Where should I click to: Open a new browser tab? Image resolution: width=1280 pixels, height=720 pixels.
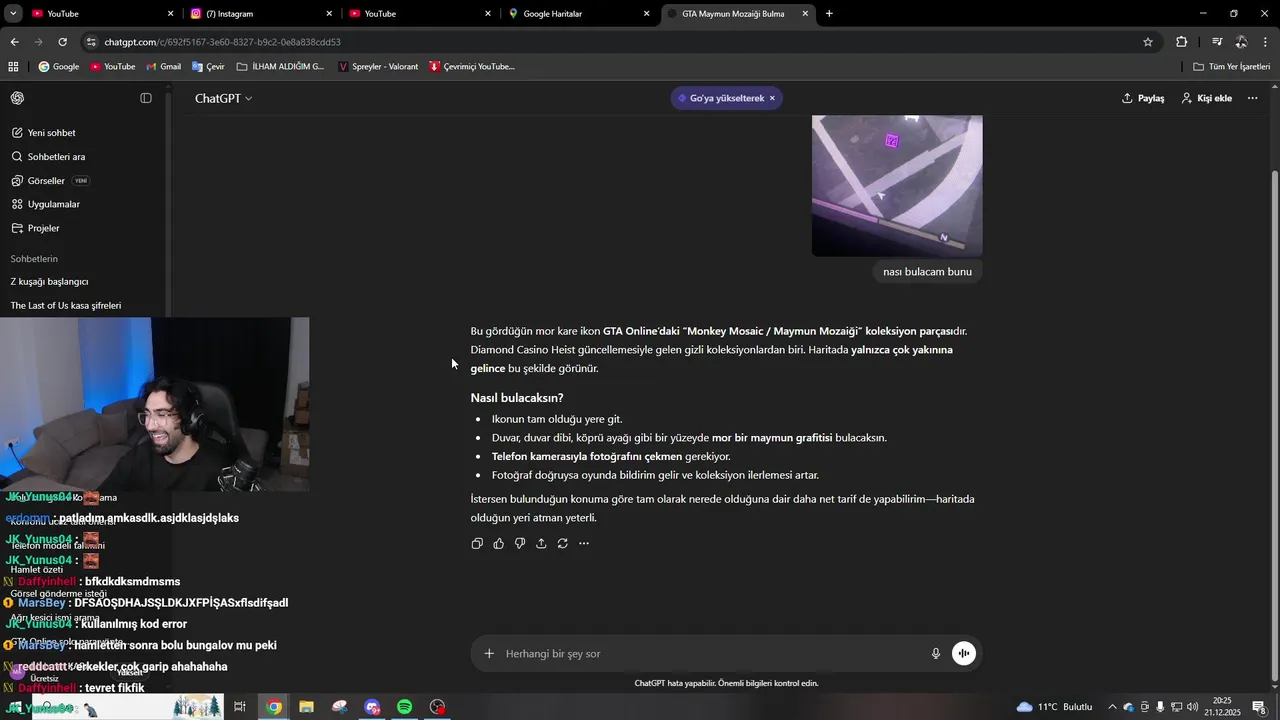click(x=829, y=14)
